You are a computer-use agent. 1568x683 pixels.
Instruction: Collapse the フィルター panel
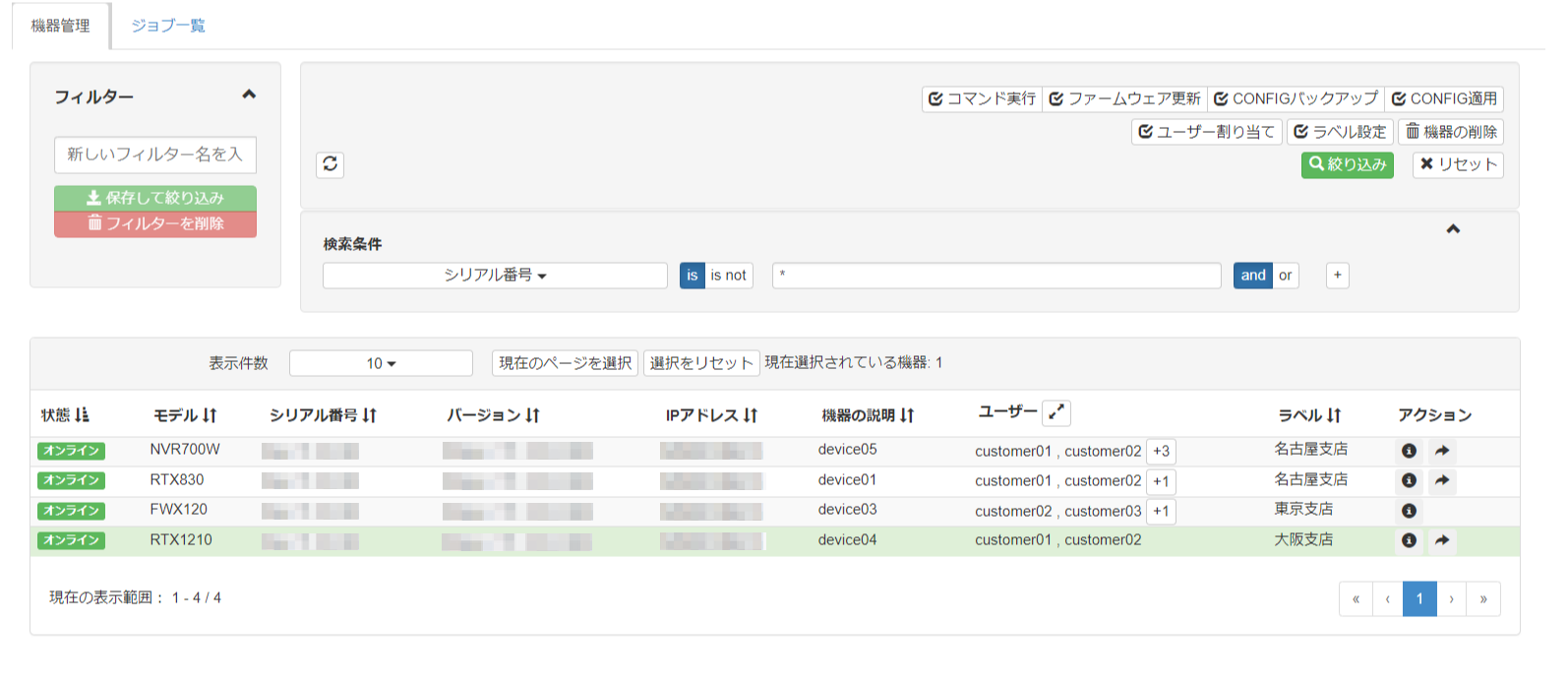(x=249, y=94)
